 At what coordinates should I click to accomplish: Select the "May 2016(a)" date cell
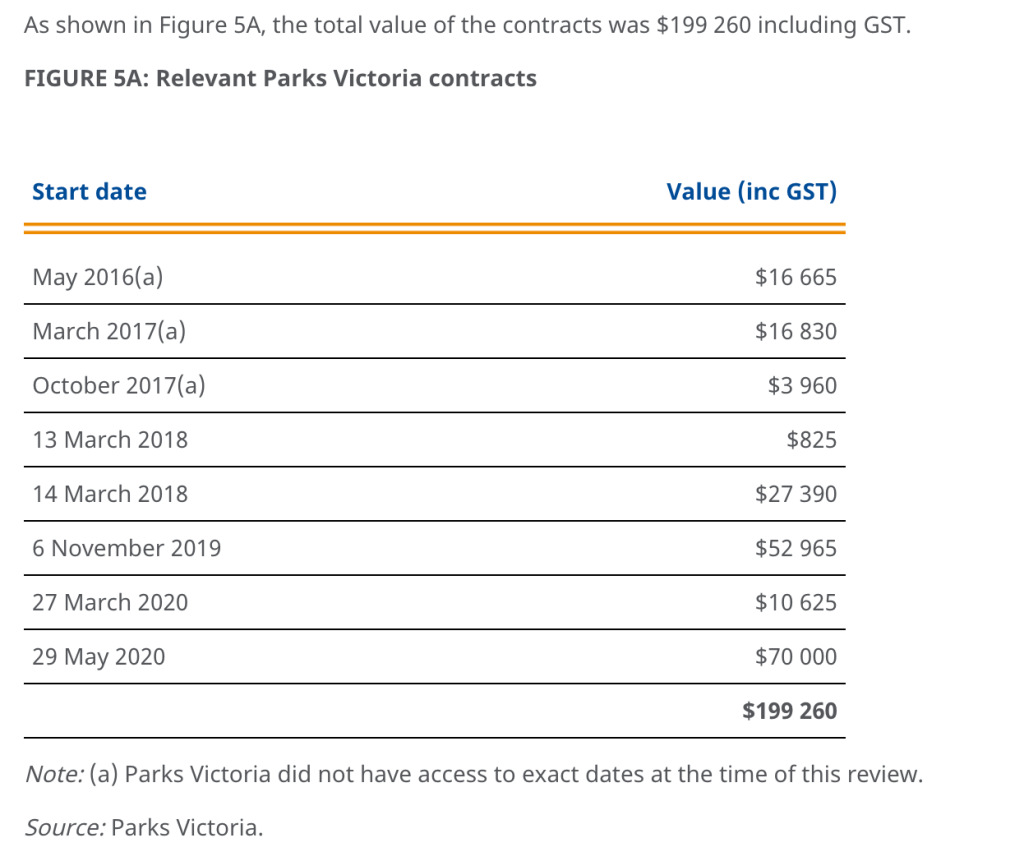98,277
